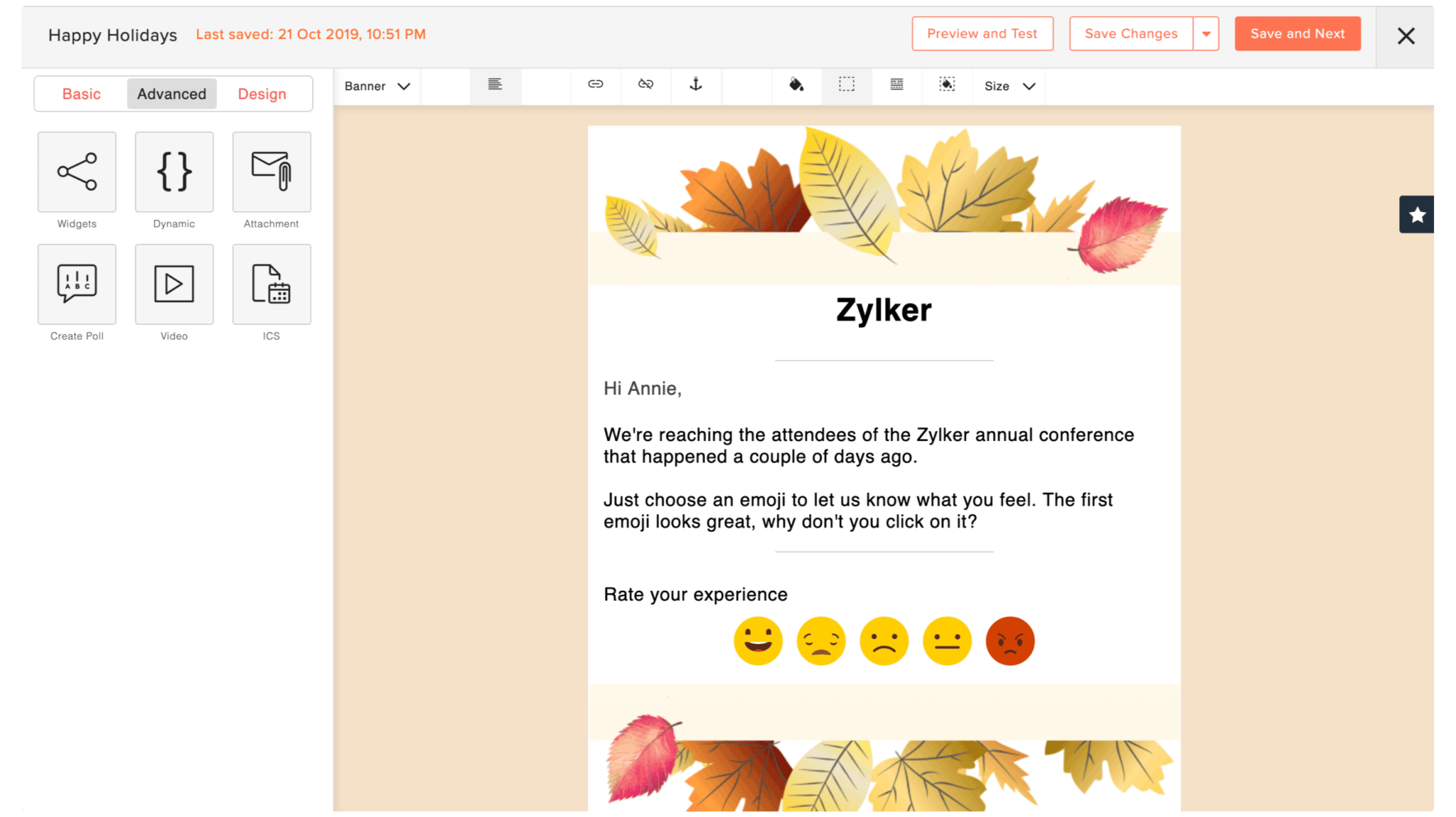This screenshot has width=1456, height=817.
Task: Select the frowning emoji
Action: [x=884, y=641]
